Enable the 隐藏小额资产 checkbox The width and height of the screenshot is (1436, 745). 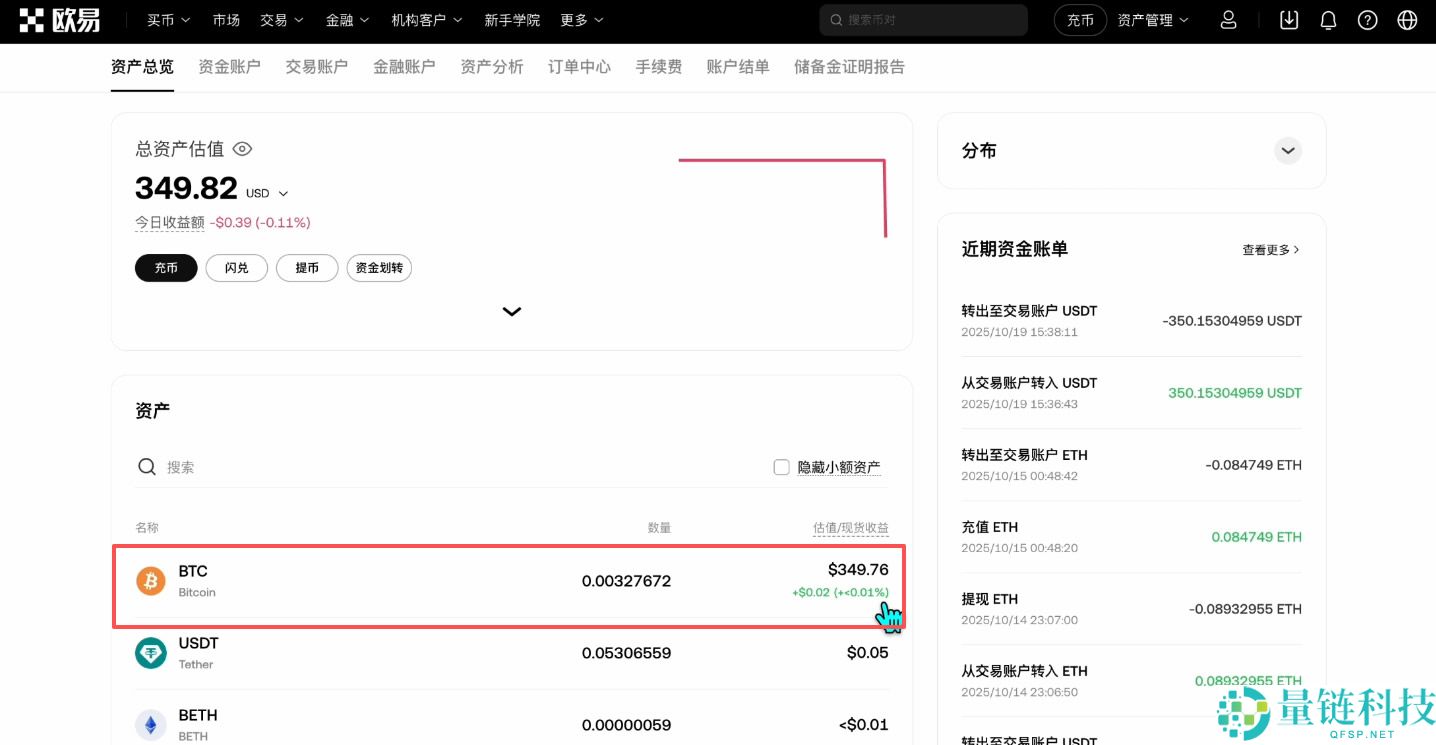click(x=781, y=466)
